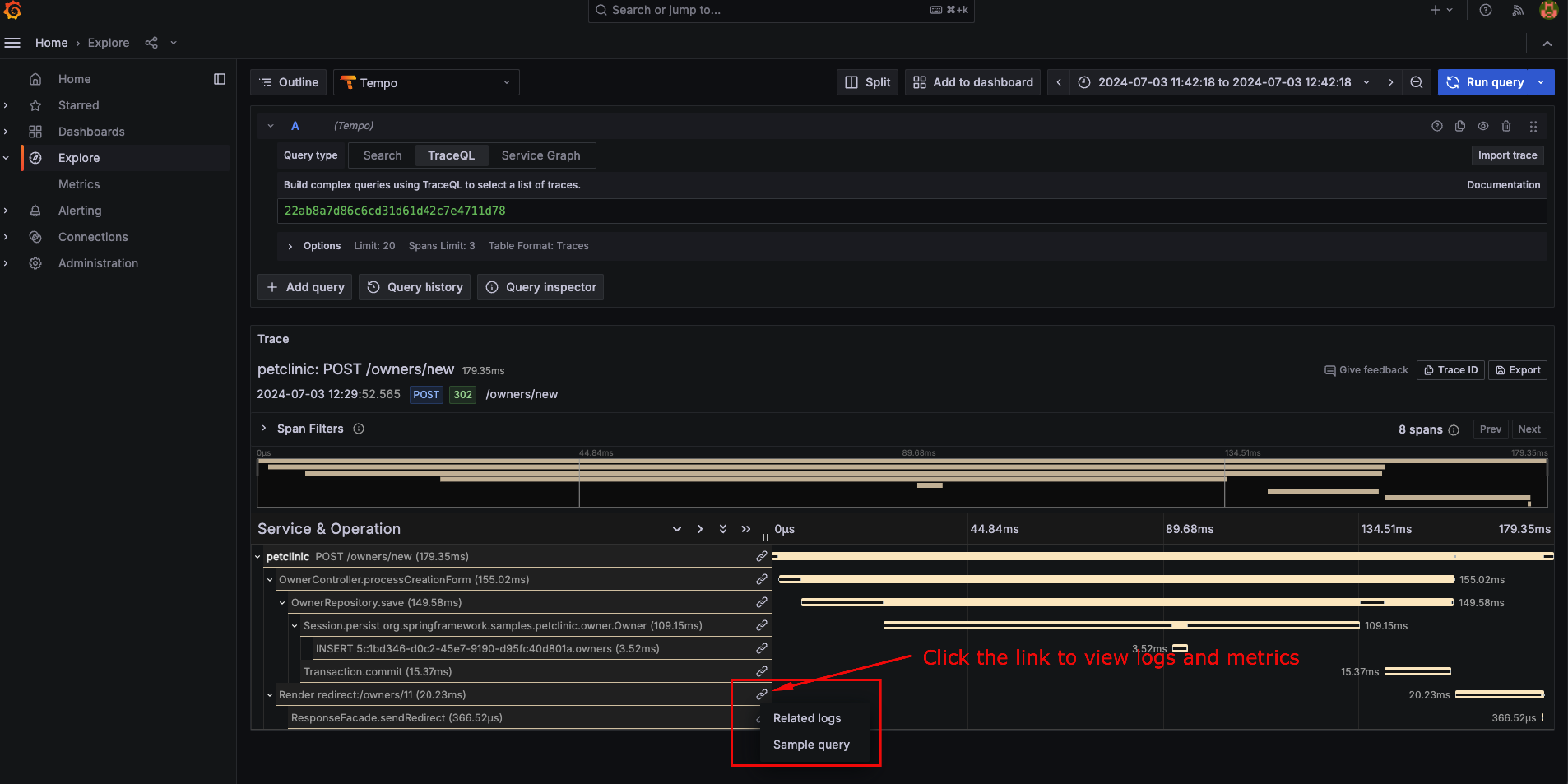This screenshot has width=1568, height=784.
Task: Click the trace minimap timeline overview
Action: point(902,483)
